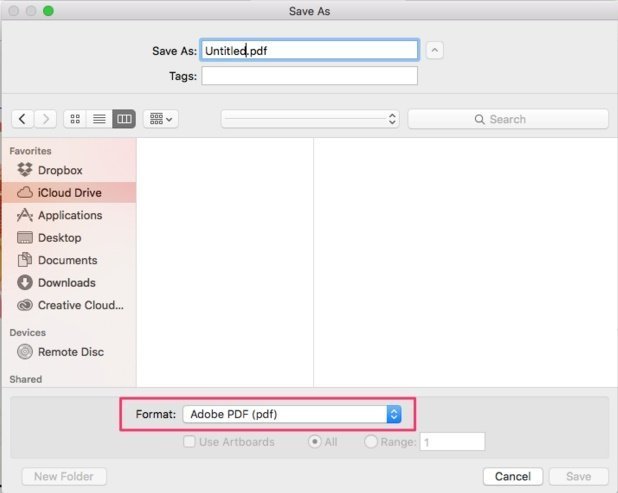The image size is (618, 493).
Task: Switch to column view mode
Action: pyautogui.click(x=124, y=119)
